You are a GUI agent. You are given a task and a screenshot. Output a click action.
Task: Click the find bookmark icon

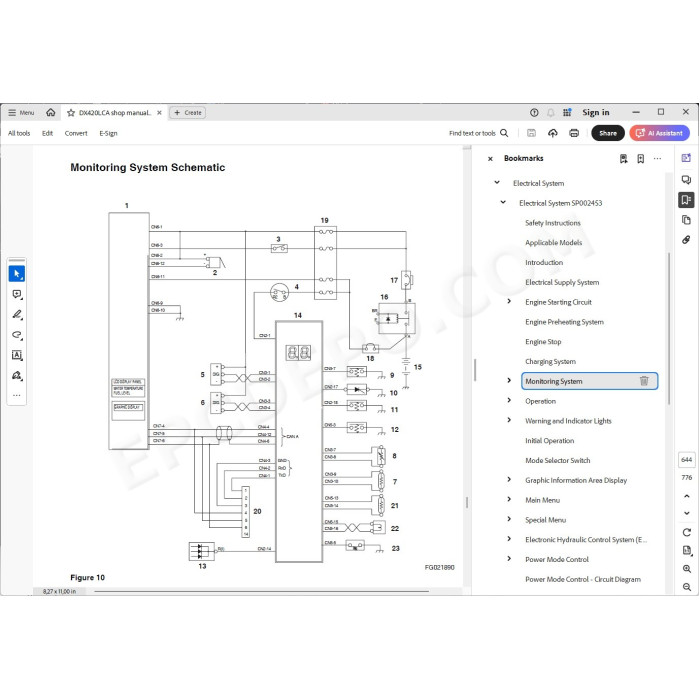pos(624,158)
